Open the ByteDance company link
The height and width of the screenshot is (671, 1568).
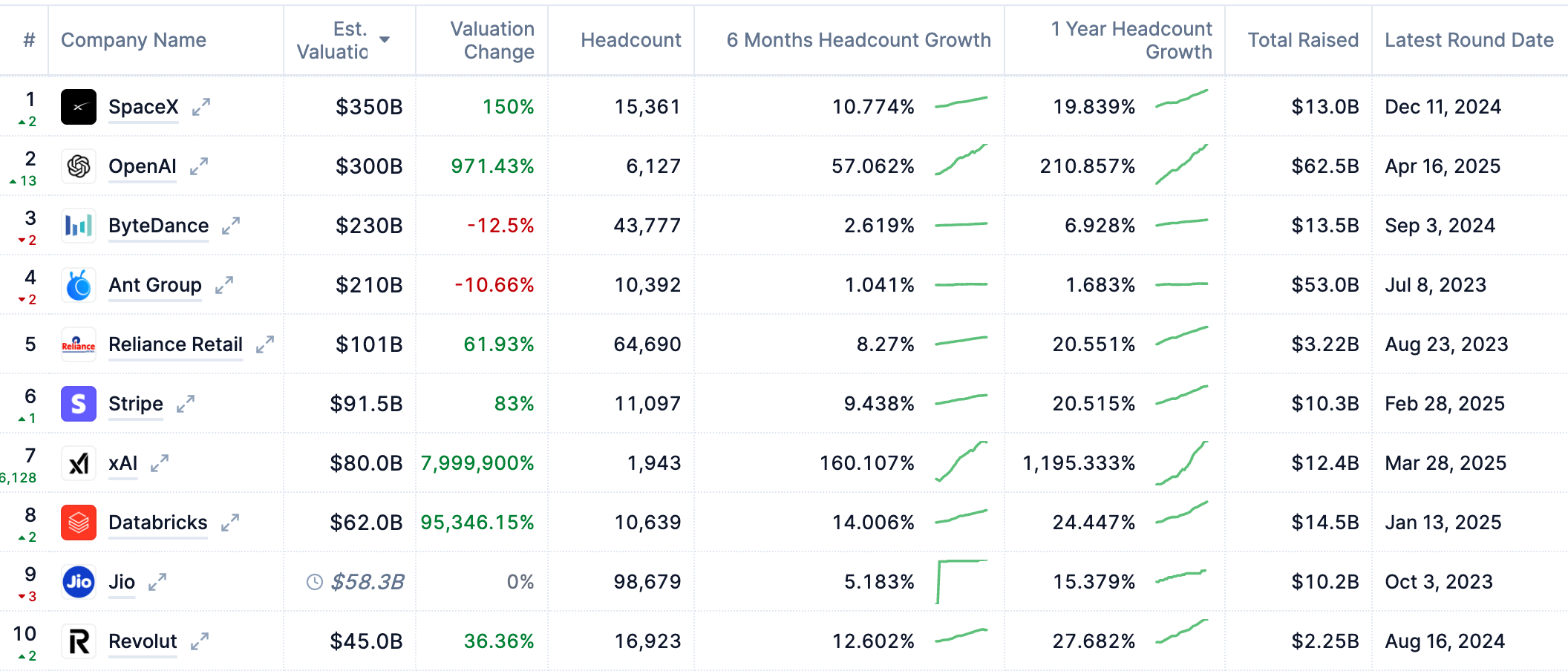coord(158,226)
